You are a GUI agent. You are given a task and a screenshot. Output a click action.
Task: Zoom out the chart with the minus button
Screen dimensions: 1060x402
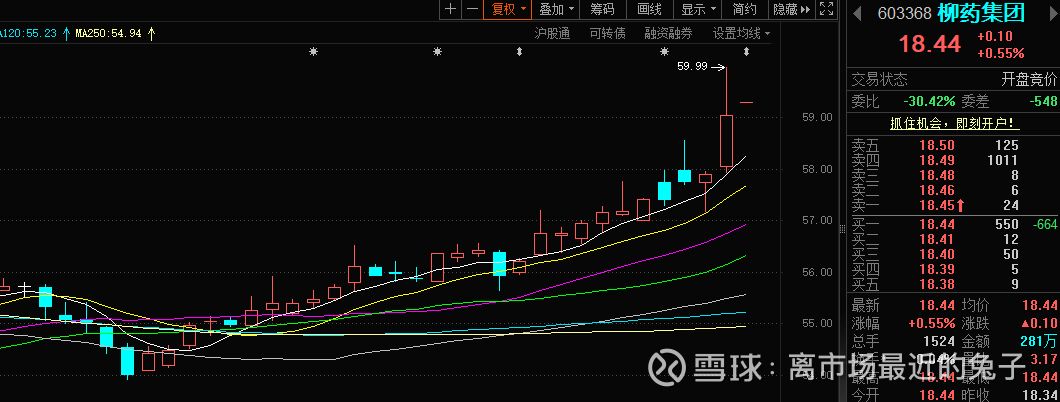click(x=473, y=9)
